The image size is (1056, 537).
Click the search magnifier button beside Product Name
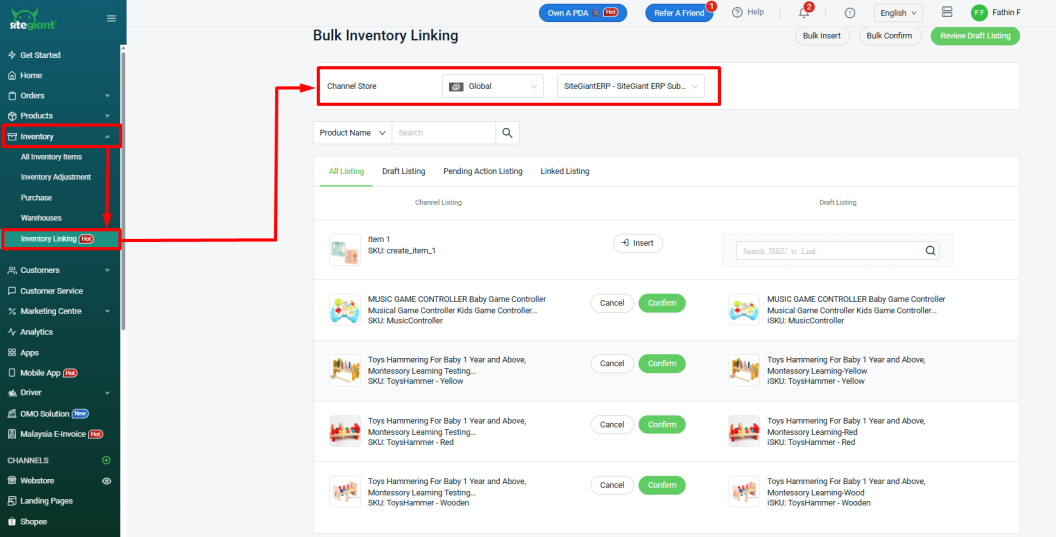(507, 133)
